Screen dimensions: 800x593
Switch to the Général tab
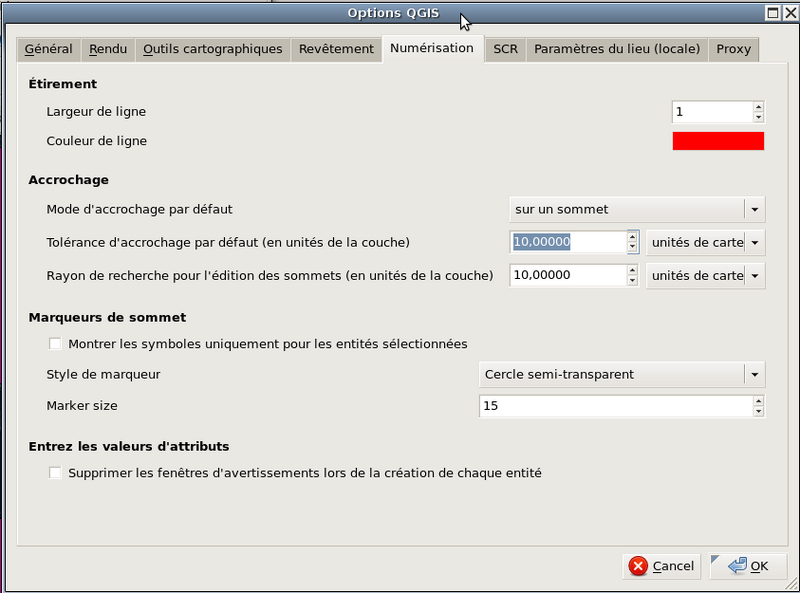(x=48, y=50)
